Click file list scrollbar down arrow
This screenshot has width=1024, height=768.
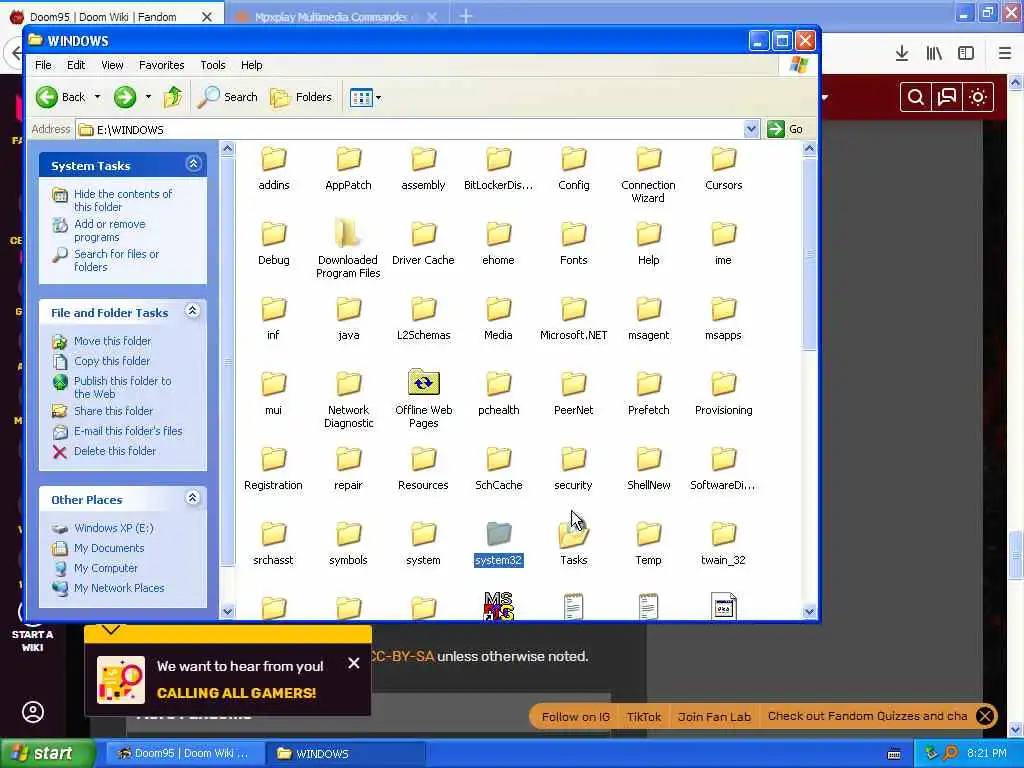coord(809,612)
